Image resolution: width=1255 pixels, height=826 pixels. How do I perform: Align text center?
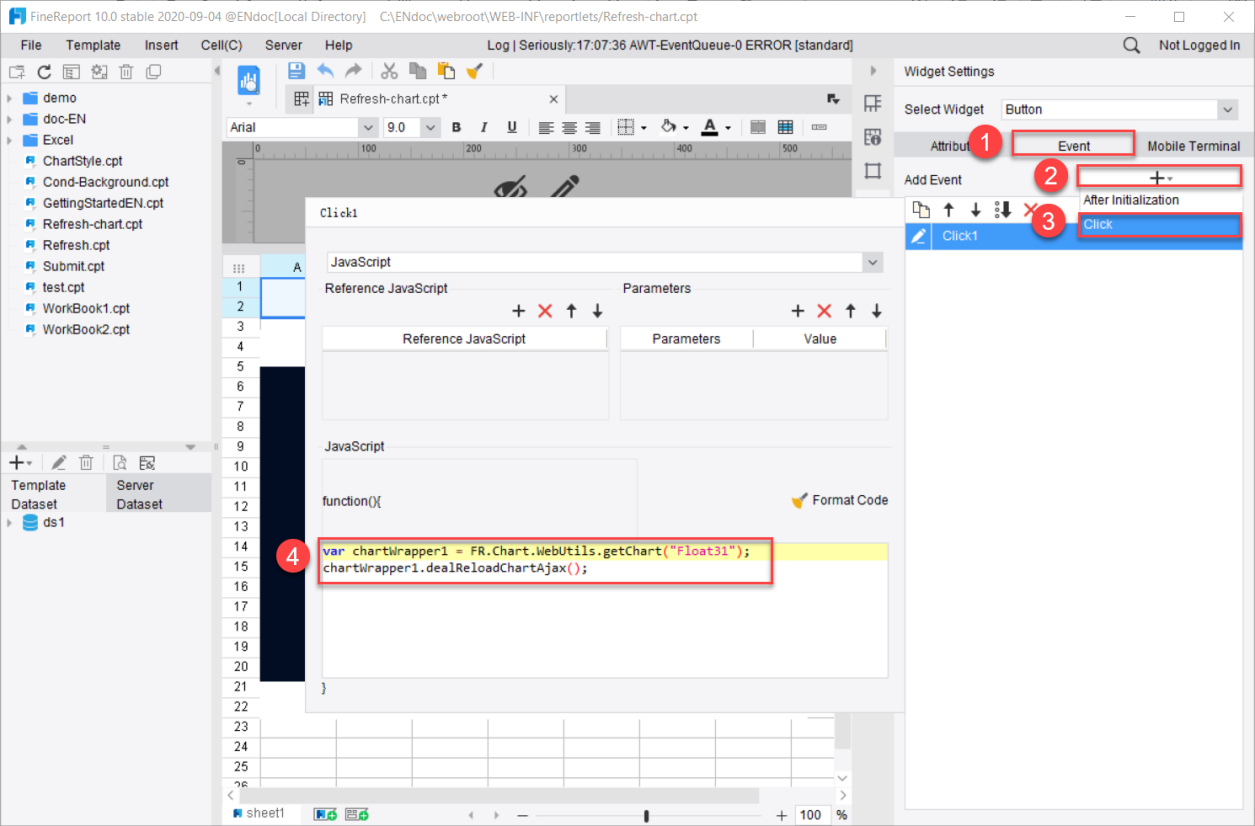point(569,127)
